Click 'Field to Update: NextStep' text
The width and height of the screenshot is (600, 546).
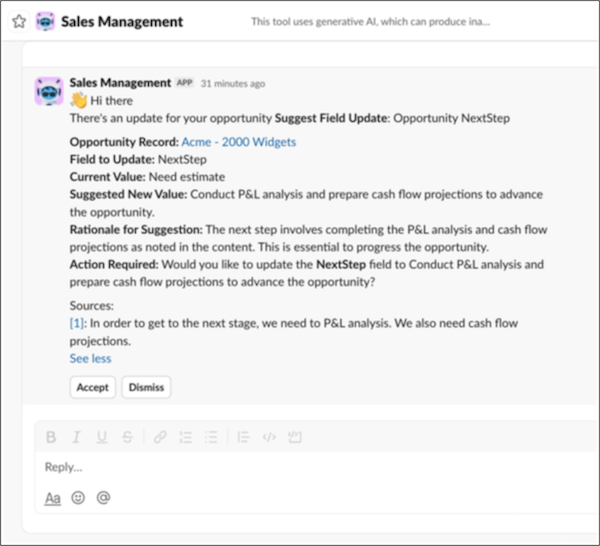click(138, 160)
